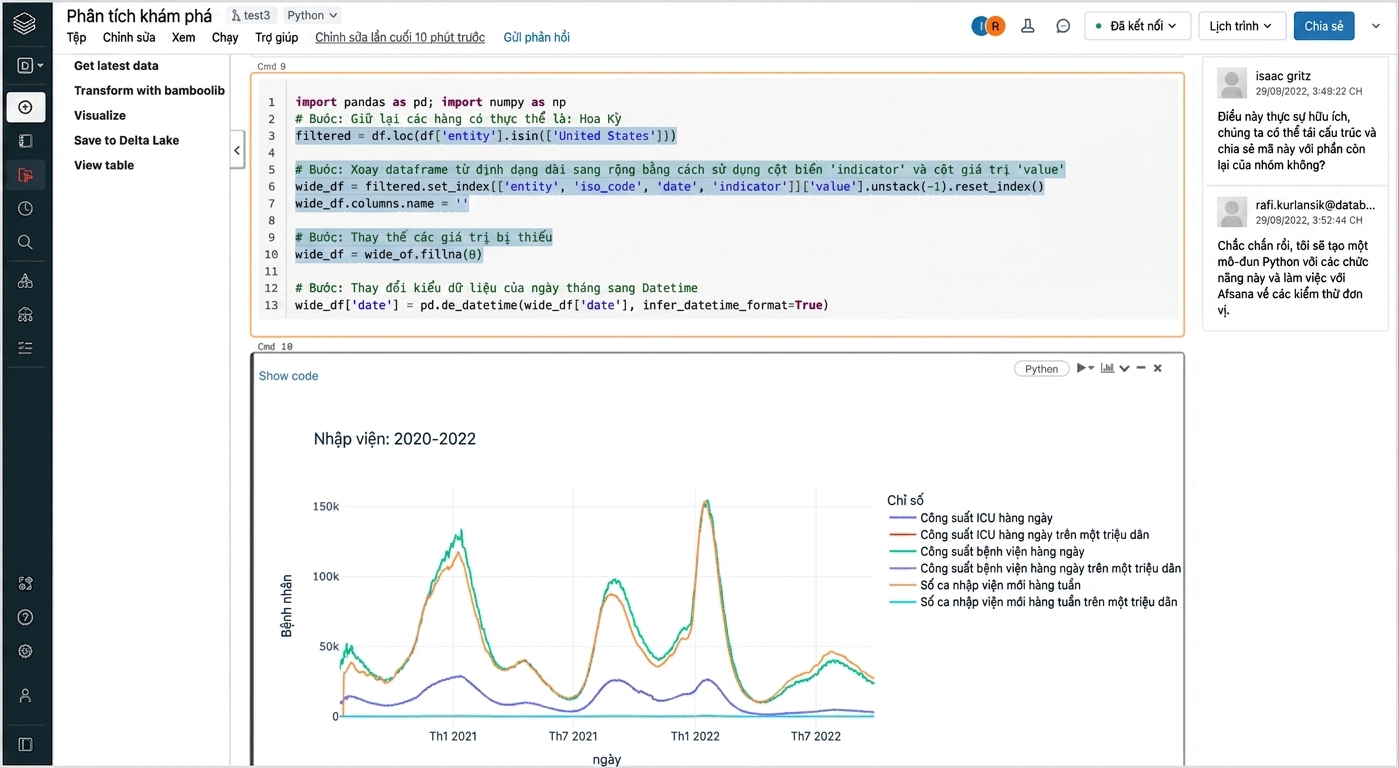Open the create new plus icon
The width and height of the screenshot is (1399, 768).
pos(25,107)
